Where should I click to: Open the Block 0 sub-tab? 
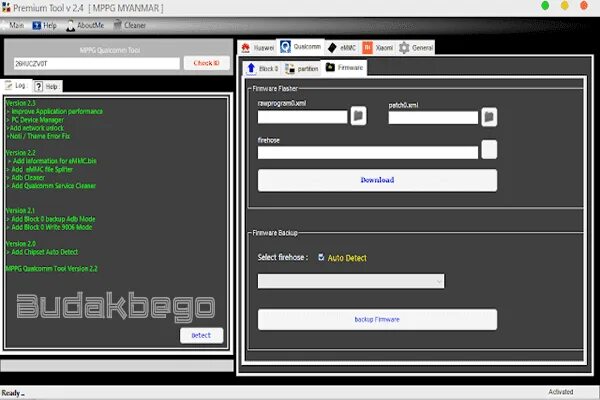tap(262, 69)
